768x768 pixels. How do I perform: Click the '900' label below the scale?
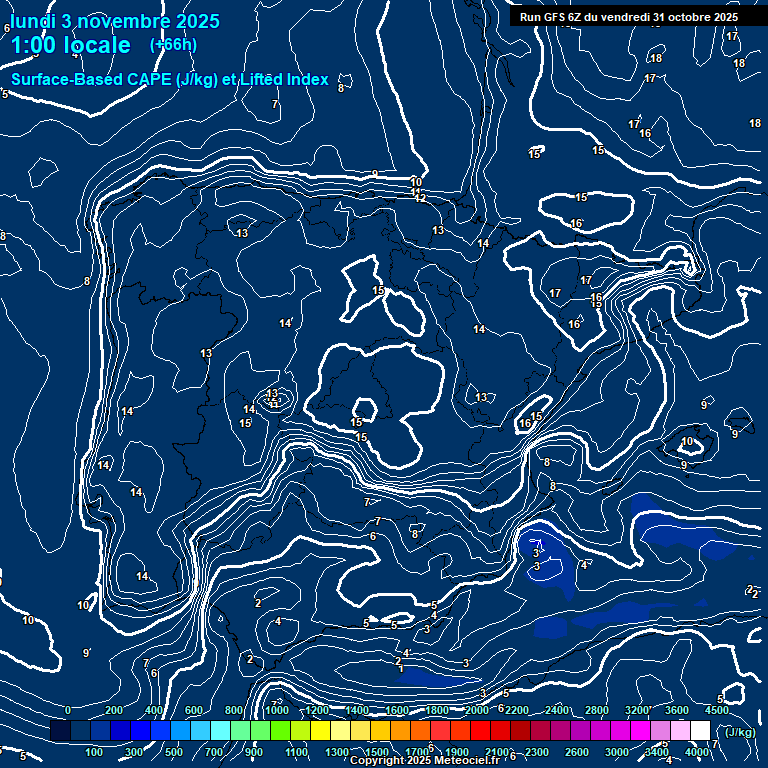tap(254, 752)
